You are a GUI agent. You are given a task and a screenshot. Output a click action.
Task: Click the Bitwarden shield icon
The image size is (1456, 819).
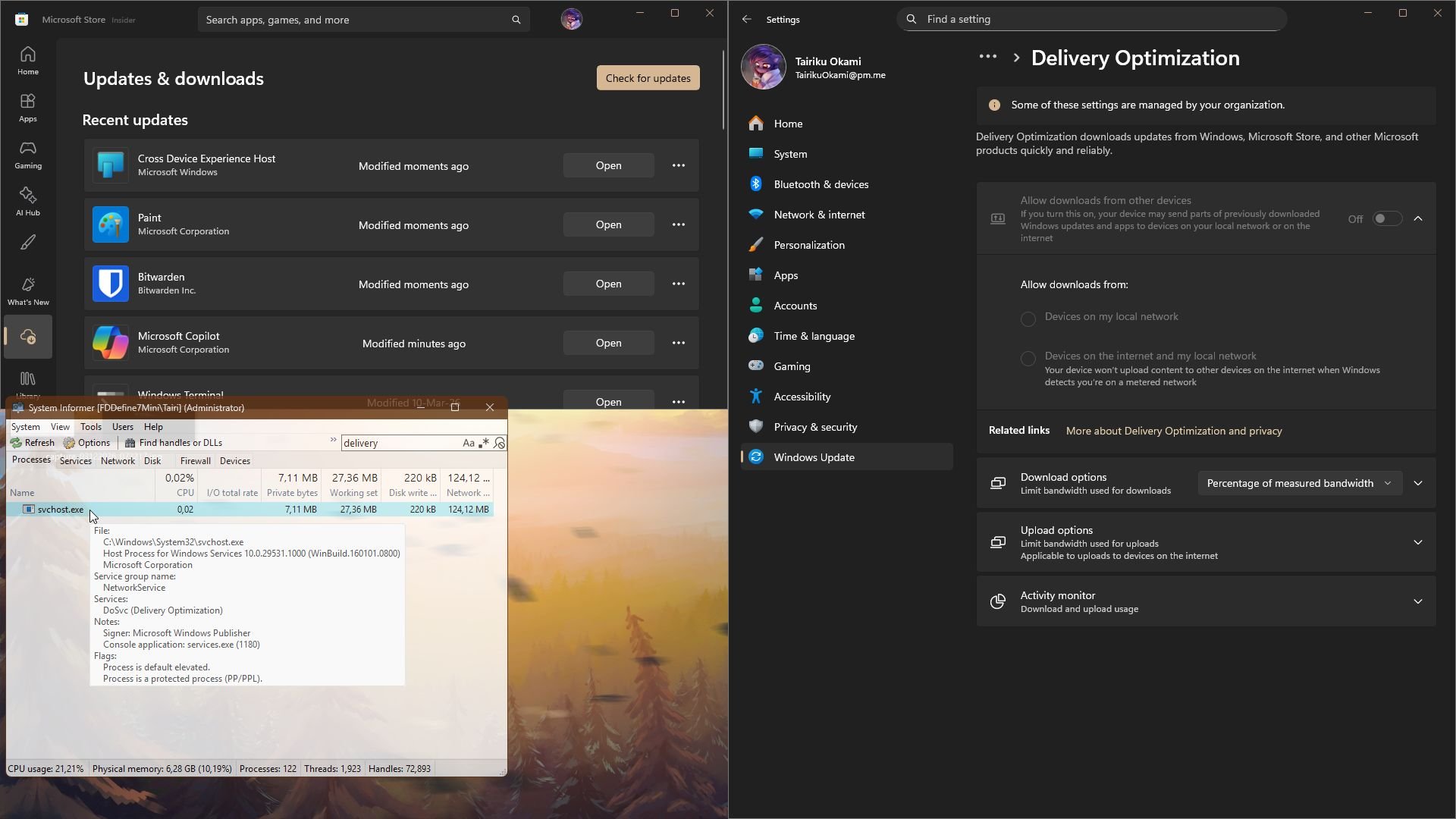(x=111, y=284)
